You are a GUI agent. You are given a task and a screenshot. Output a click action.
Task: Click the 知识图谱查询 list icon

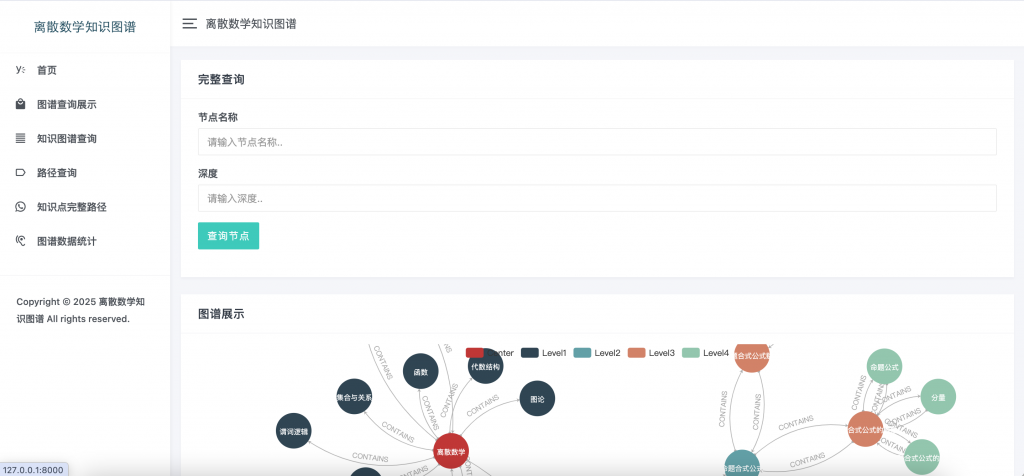point(20,138)
